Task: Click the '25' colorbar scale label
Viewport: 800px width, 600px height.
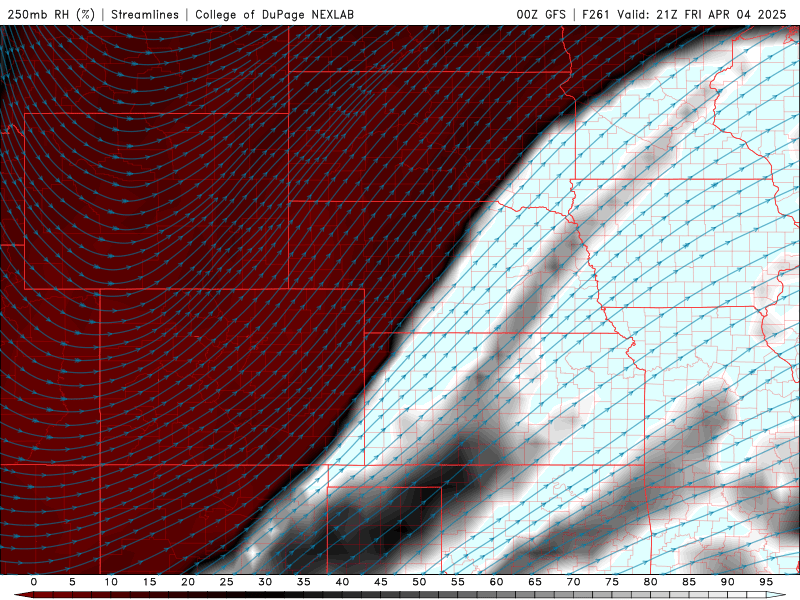Action: click(227, 582)
